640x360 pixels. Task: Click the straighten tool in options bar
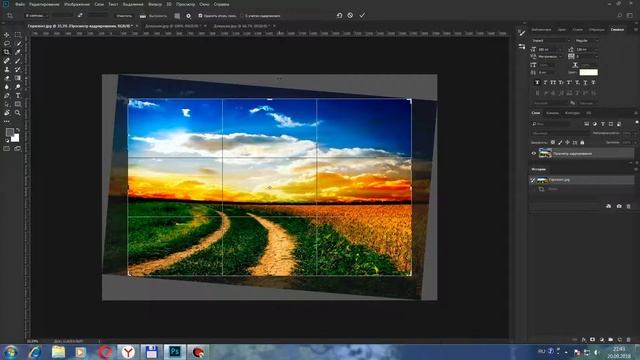pyautogui.click(x=142, y=16)
